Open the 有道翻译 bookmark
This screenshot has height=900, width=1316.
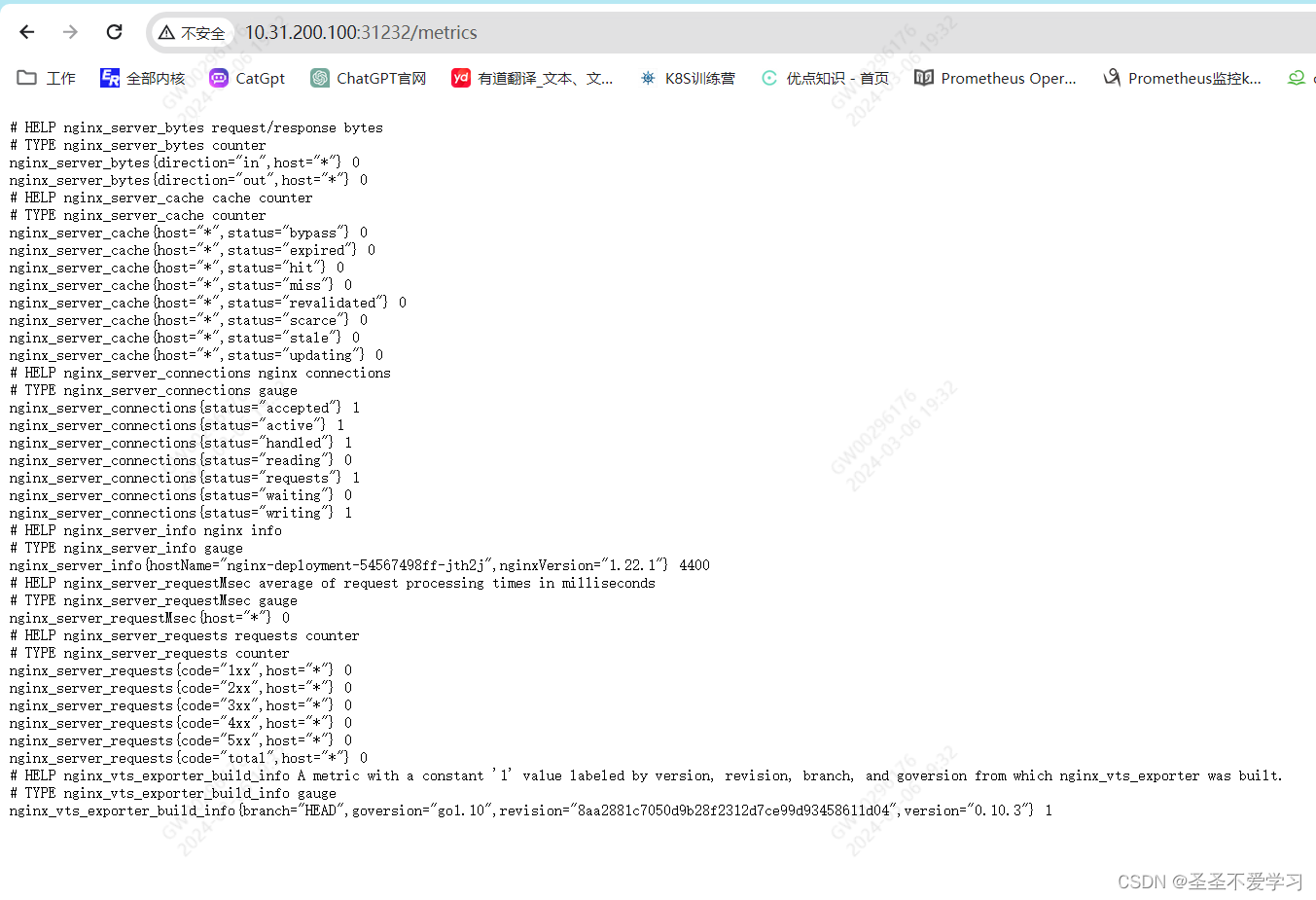[532, 78]
